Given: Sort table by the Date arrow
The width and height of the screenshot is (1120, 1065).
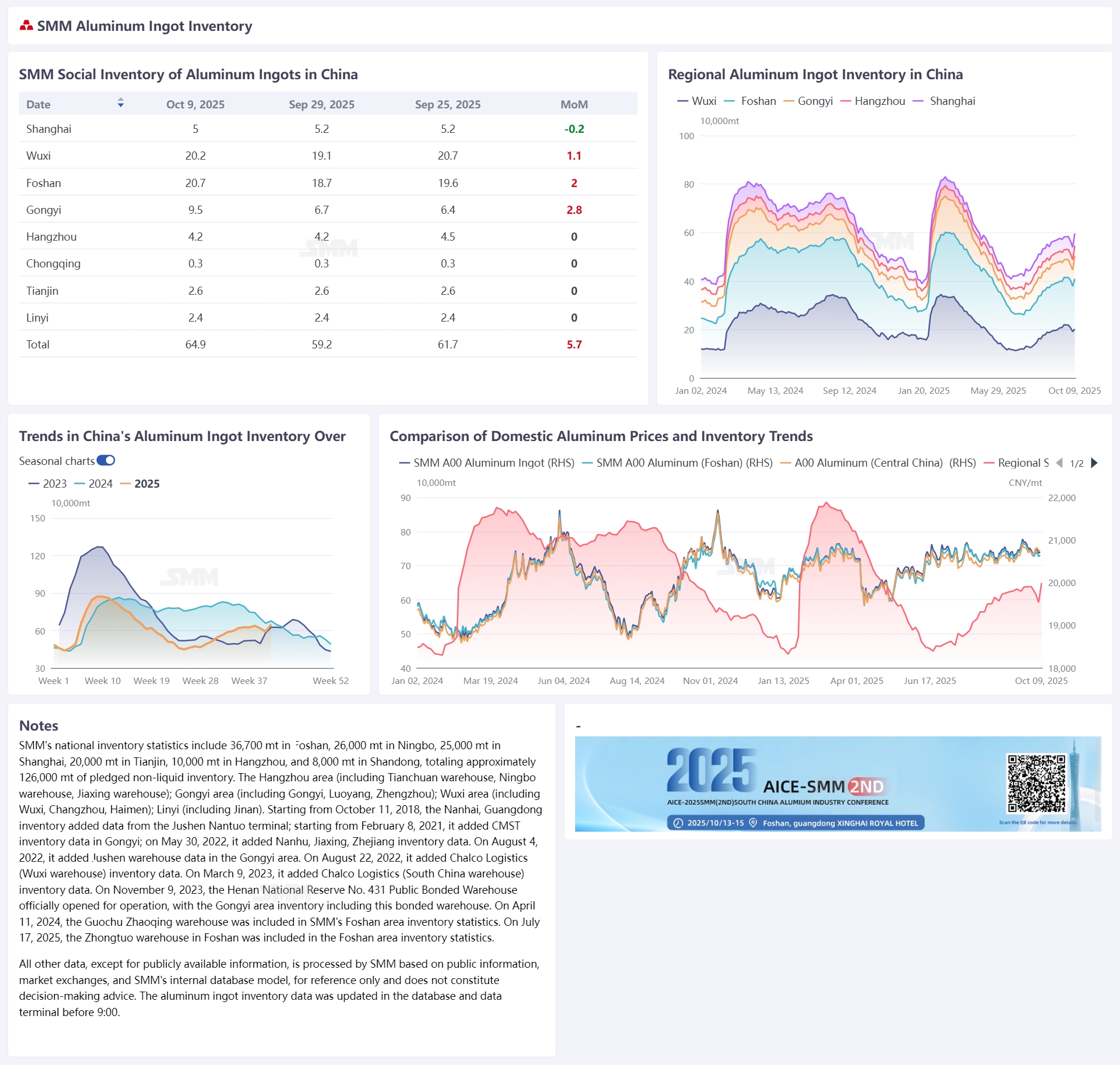Looking at the screenshot, I should click(121, 103).
